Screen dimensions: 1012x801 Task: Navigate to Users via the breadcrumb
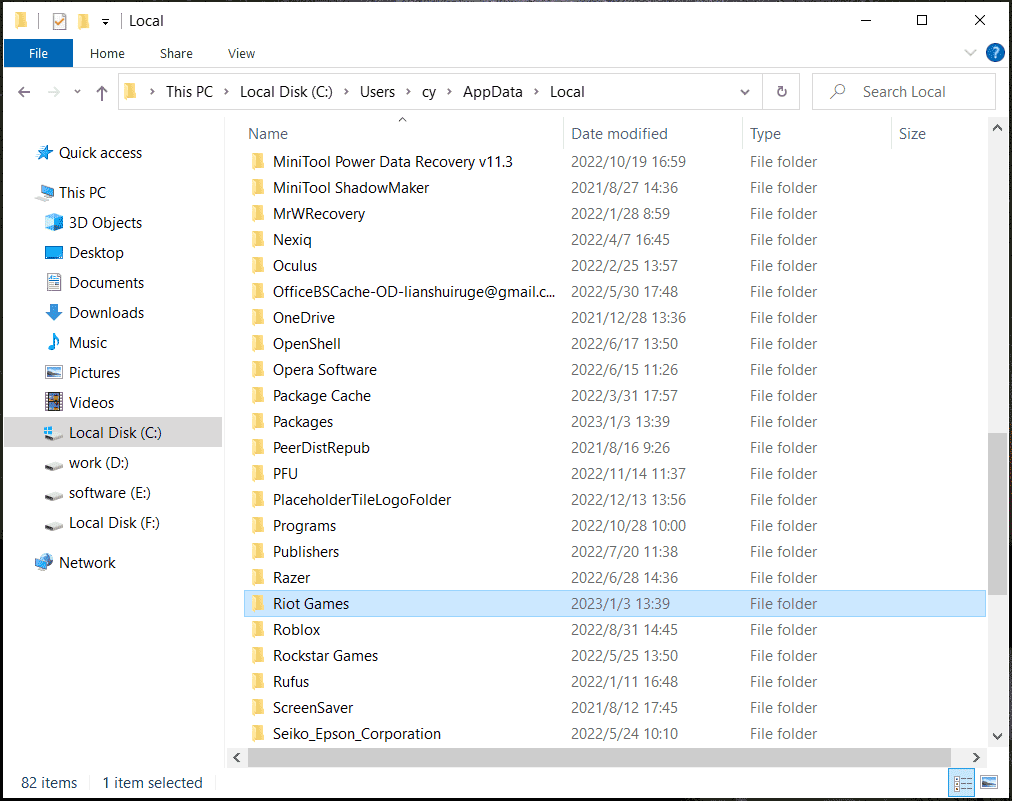[x=378, y=91]
